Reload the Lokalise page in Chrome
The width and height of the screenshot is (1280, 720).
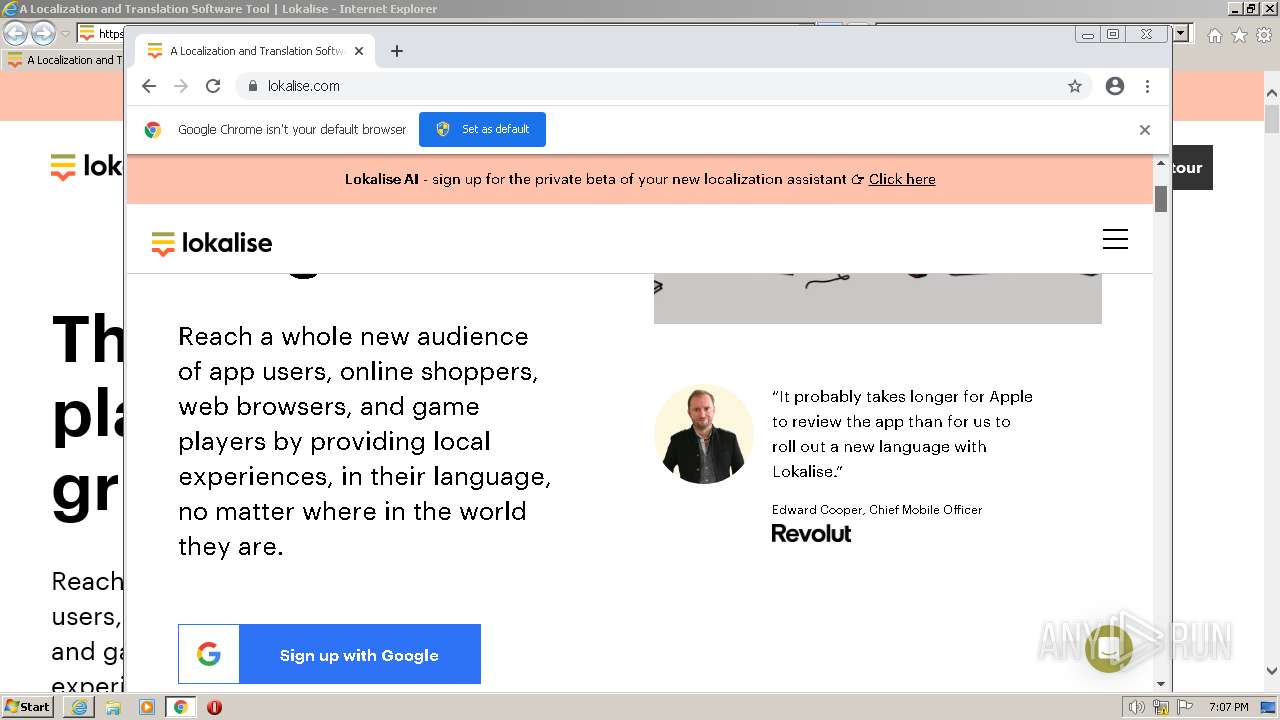pos(213,86)
